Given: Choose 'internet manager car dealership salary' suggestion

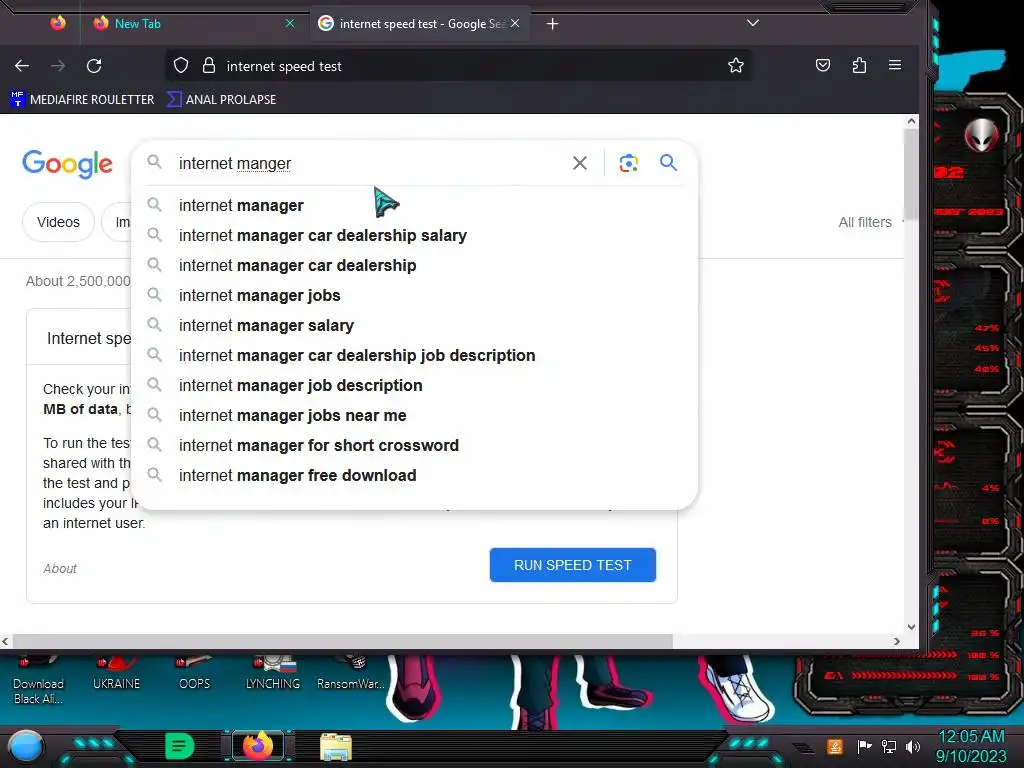Looking at the screenshot, I should pyautogui.click(x=415, y=235).
